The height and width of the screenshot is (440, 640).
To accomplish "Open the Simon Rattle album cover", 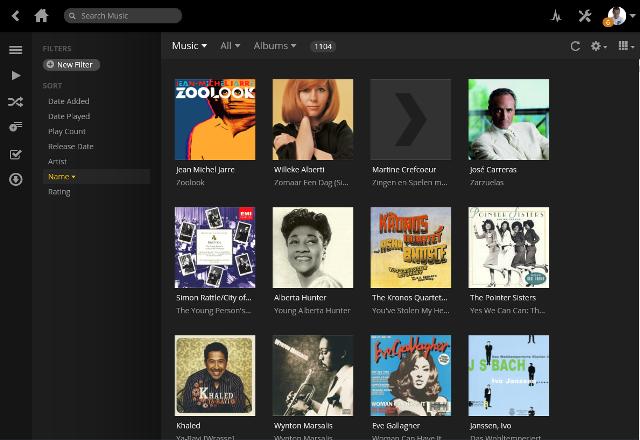I will 215,247.
